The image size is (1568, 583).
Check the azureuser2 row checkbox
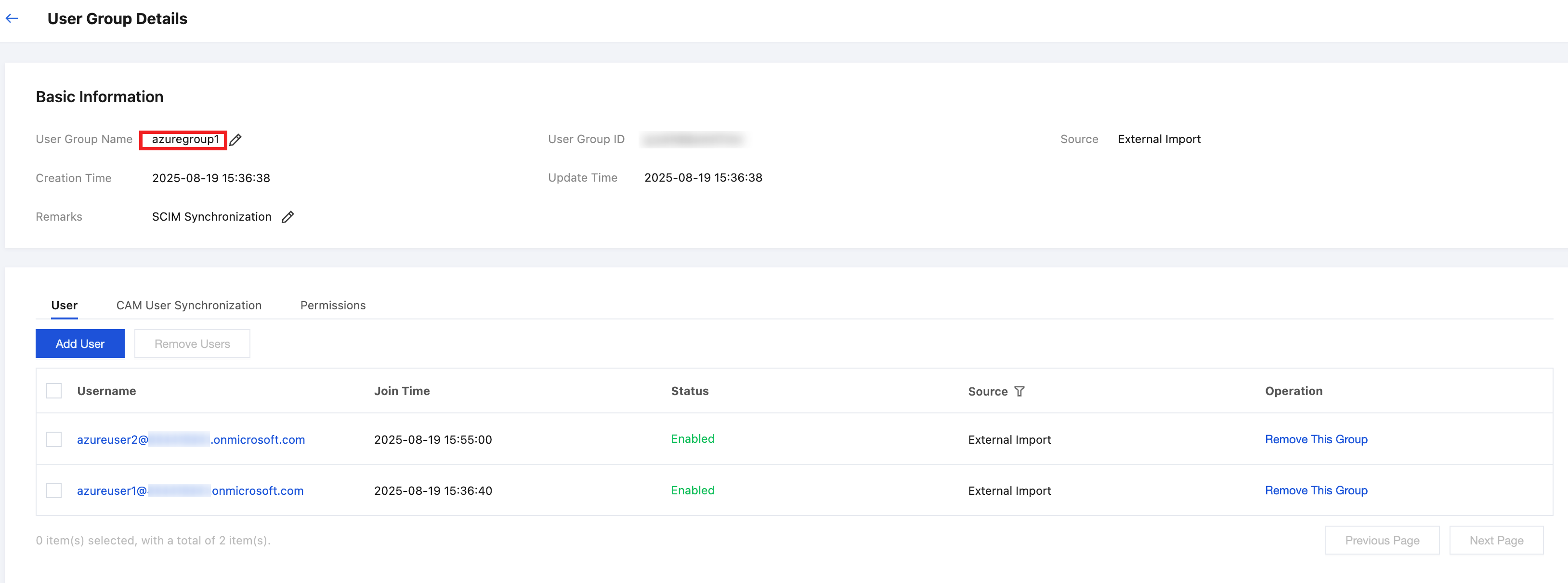[x=54, y=439]
